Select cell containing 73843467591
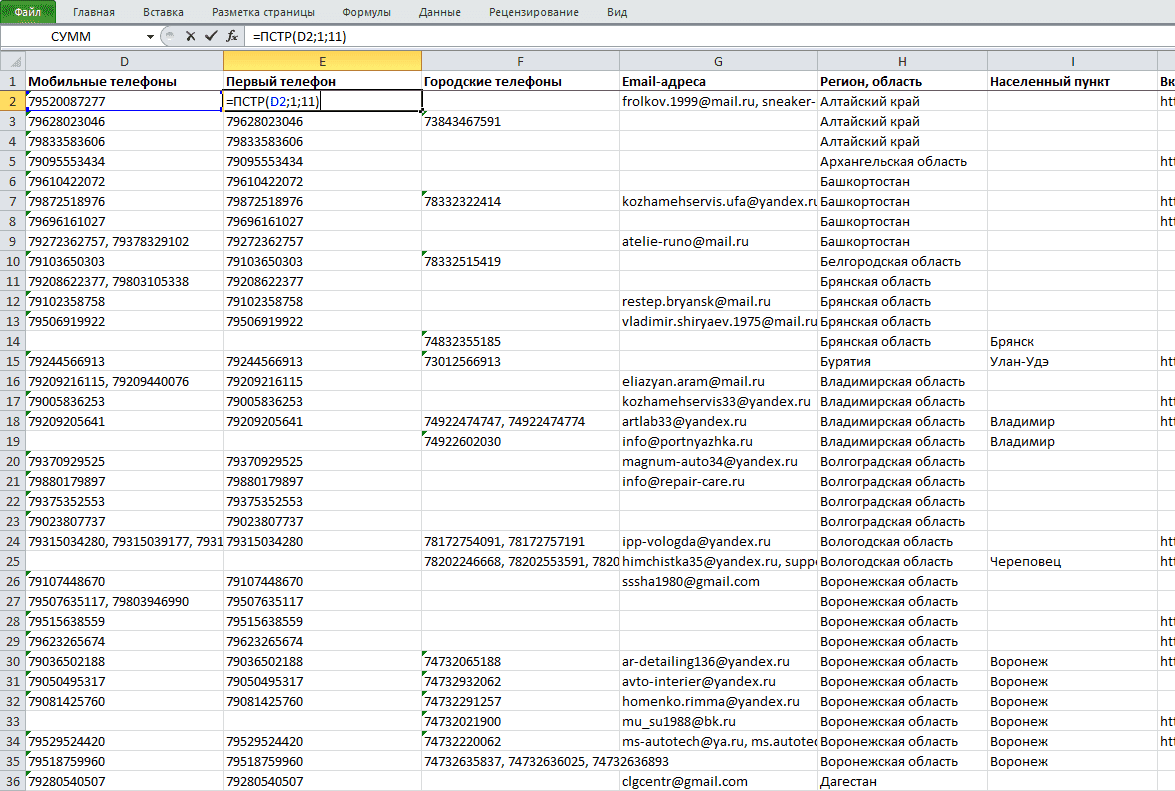The width and height of the screenshot is (1175, 791). 520,121
